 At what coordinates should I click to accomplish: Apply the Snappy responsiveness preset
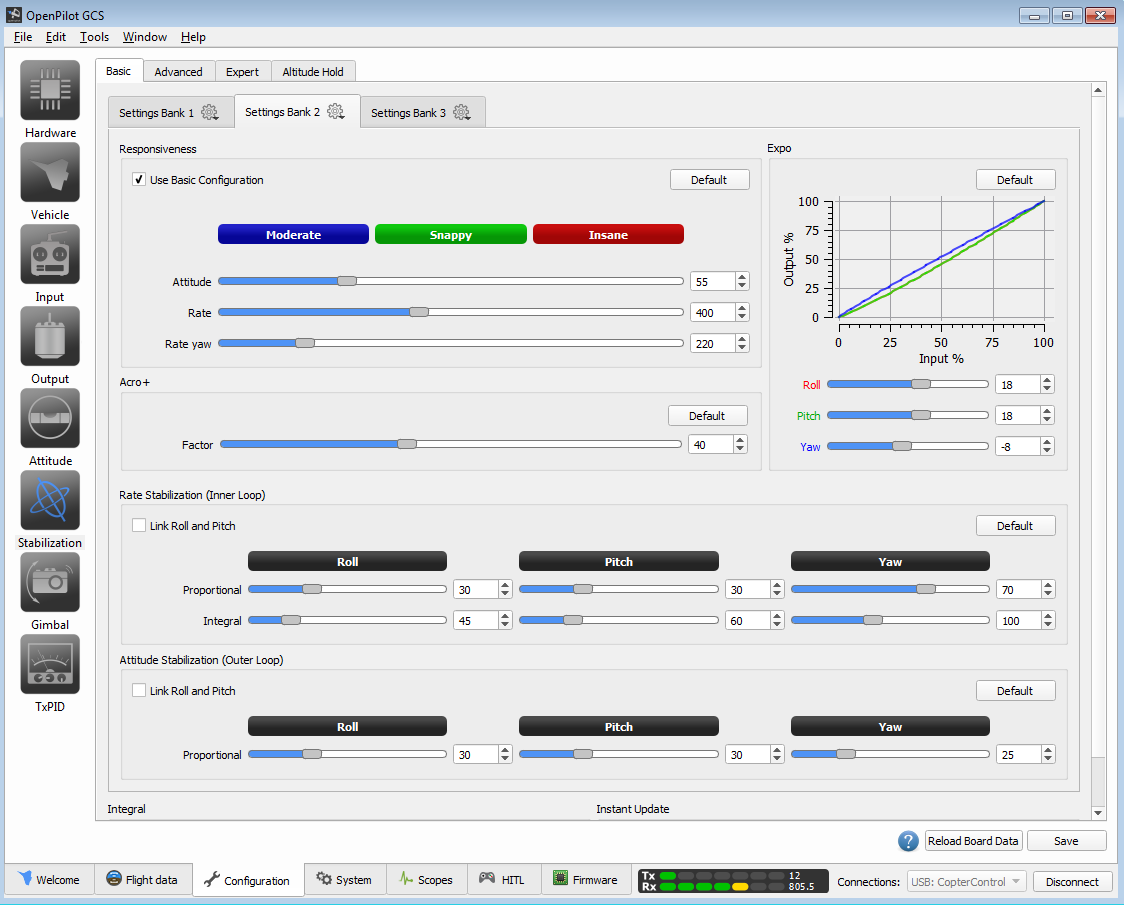pyautogui.click(x=450, y=235)
